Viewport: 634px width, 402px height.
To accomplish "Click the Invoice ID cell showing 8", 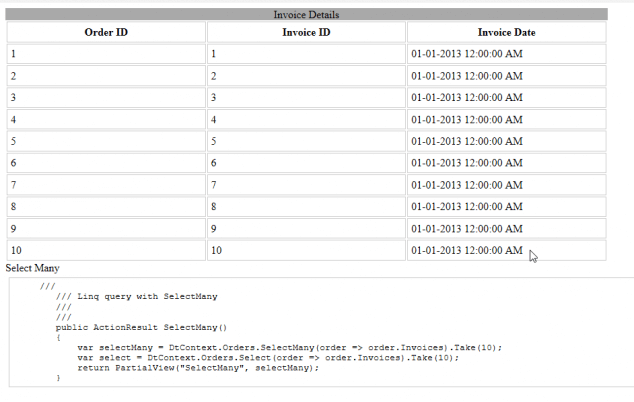I will click(x=306, y=207).
